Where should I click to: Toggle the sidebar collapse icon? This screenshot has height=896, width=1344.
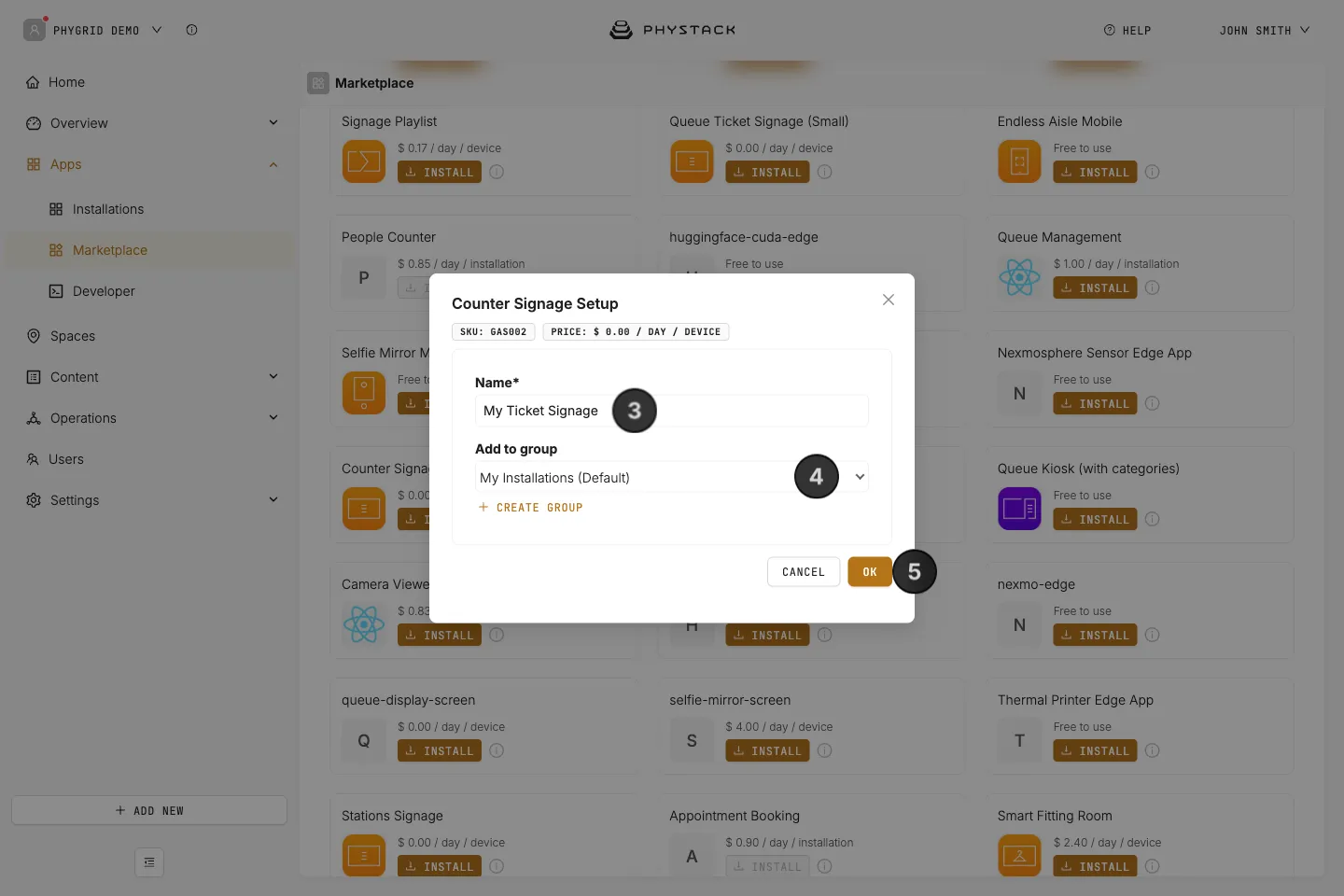(149, 862)
